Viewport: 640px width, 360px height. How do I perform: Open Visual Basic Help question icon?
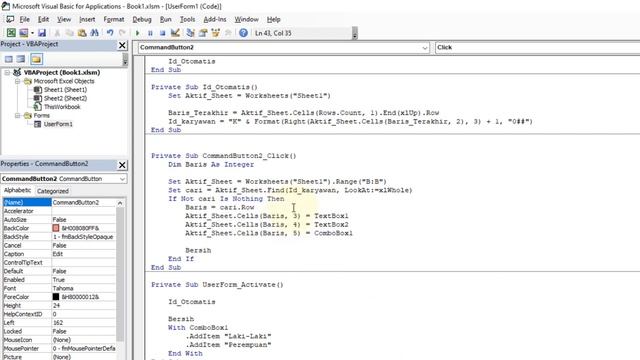tap(243, 33)
